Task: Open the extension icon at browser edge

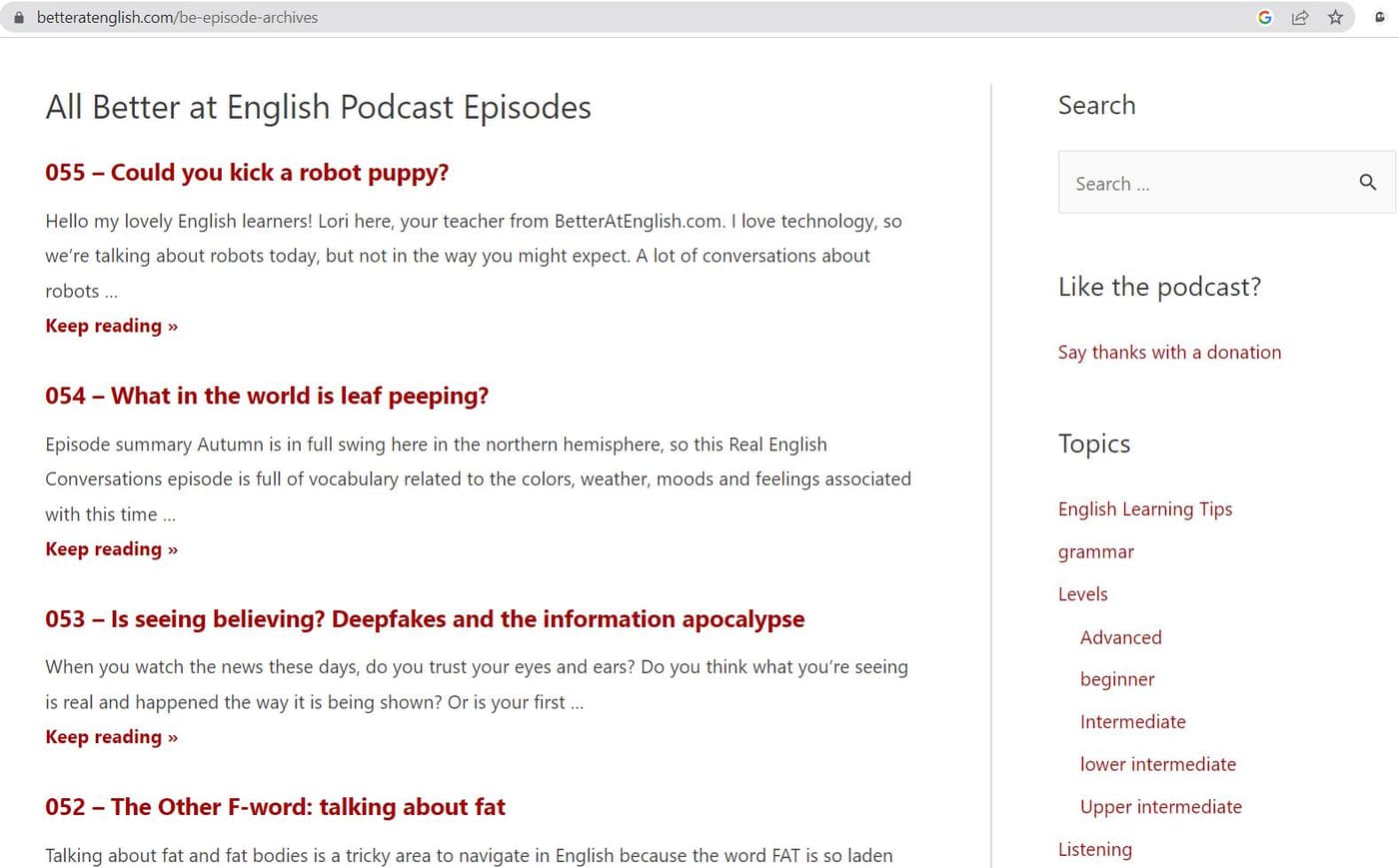Action: [1380, 17]
